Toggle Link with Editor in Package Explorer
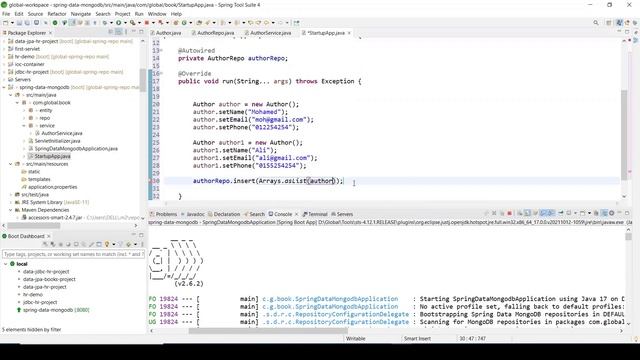640x360 pixels. point(118,32)
